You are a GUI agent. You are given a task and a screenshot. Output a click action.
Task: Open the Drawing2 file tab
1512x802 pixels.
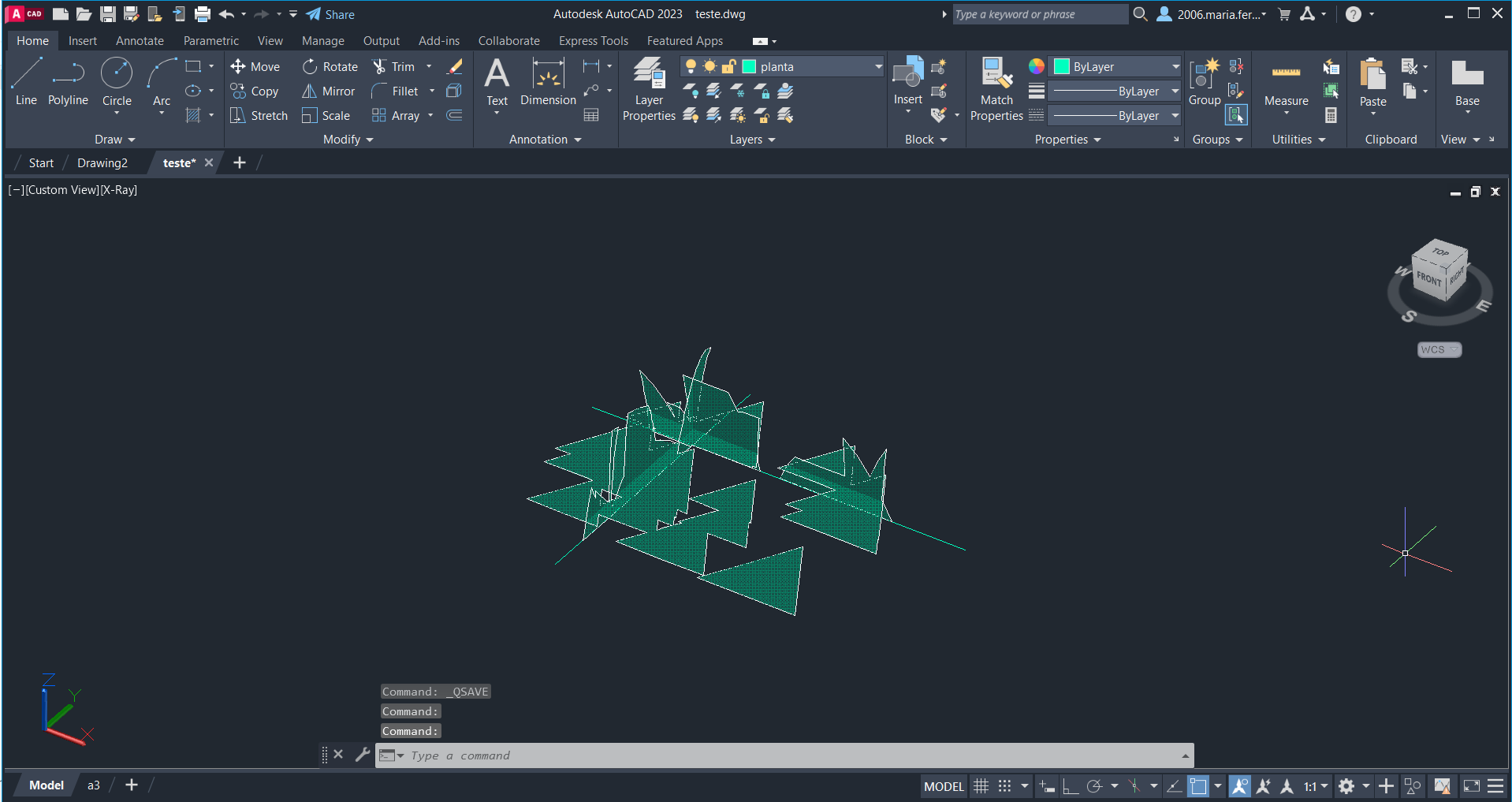[x=102, y=163]
